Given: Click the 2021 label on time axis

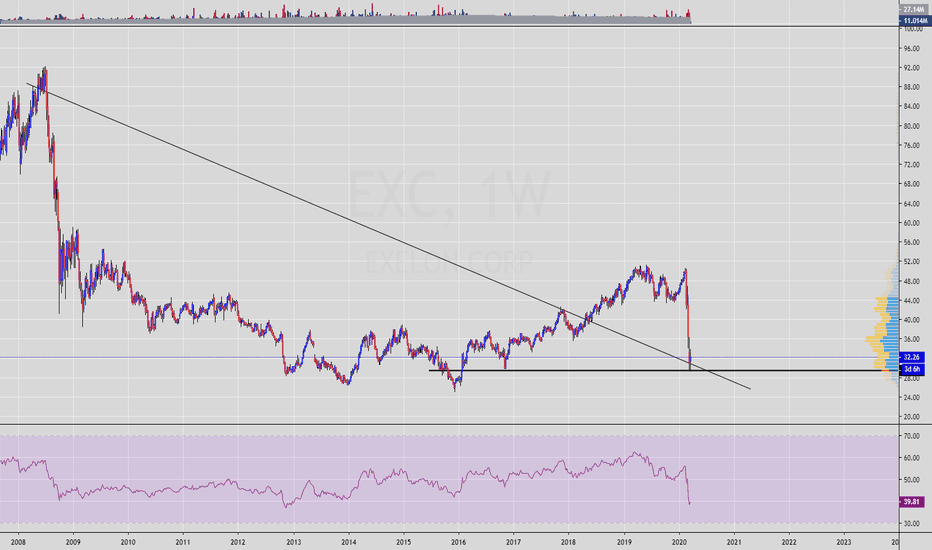Looking at the screenshot, I should pos(734,542).
